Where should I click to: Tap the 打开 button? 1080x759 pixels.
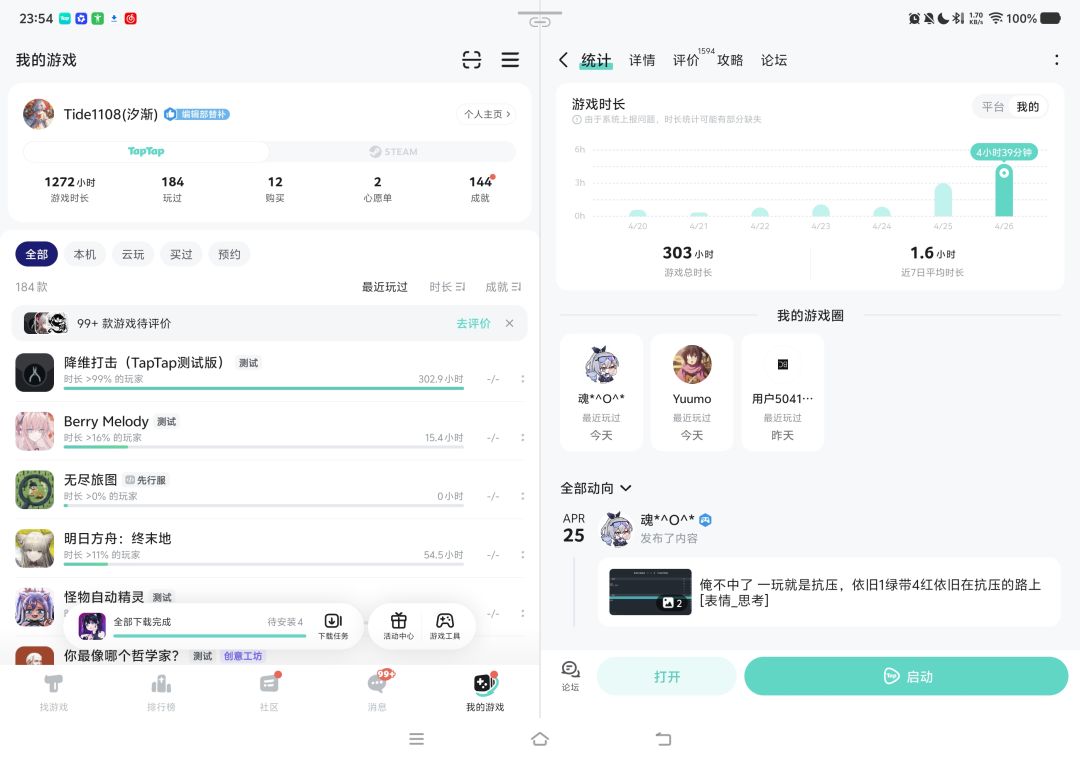[666, 676]
